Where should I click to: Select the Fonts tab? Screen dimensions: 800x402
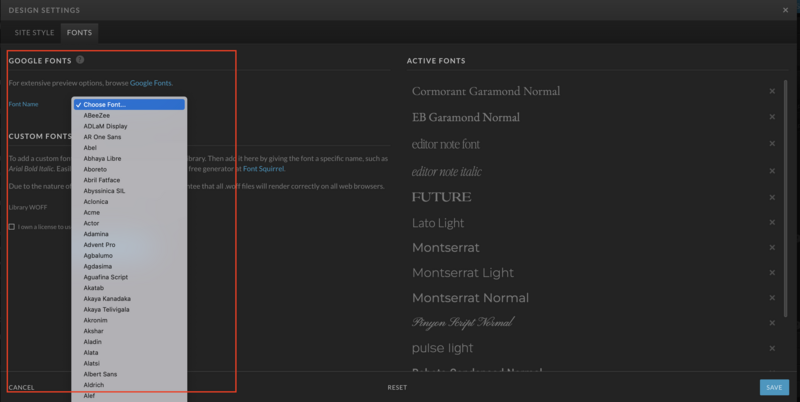pyautogui.click(x=79, y=33)
